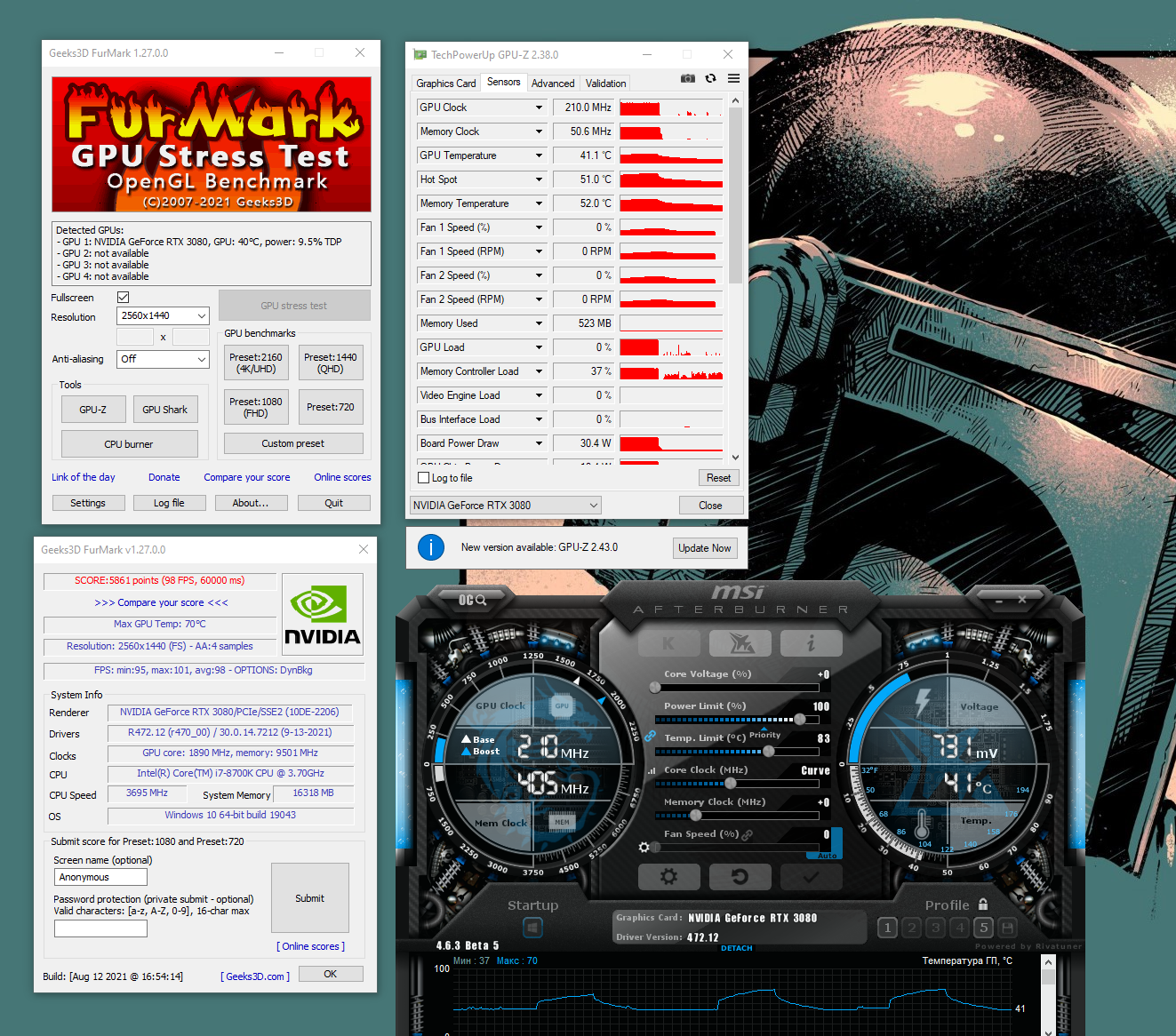Viewport: 1176px width, 1036px height.
Task: Toggle the Fullscreen checkbox in FurMark
Action: (124, 298)
